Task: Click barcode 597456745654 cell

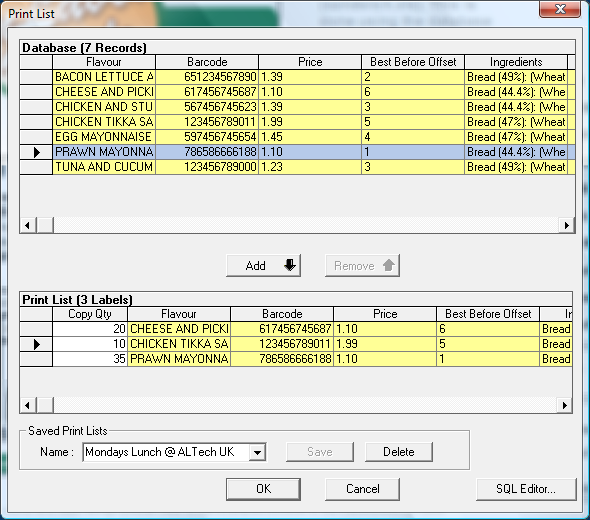Action: click(207, 137)
